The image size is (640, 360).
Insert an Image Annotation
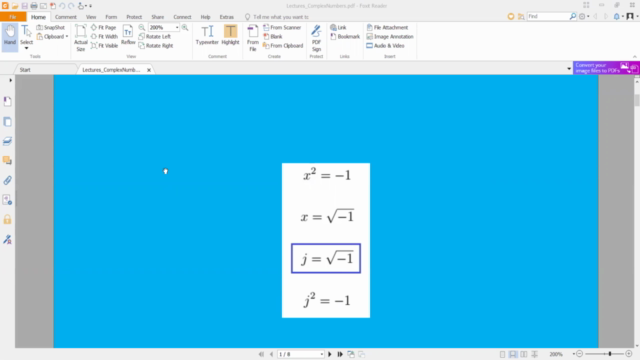click(390, 37)
